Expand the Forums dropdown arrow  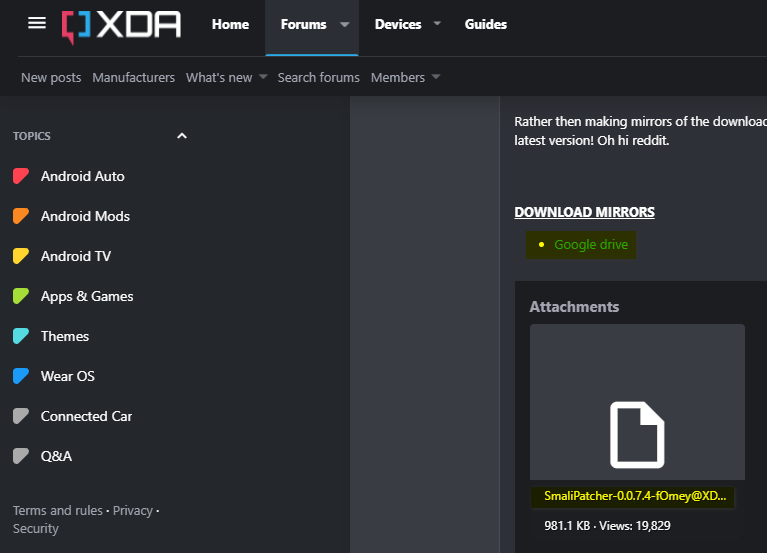pos(345,24)
